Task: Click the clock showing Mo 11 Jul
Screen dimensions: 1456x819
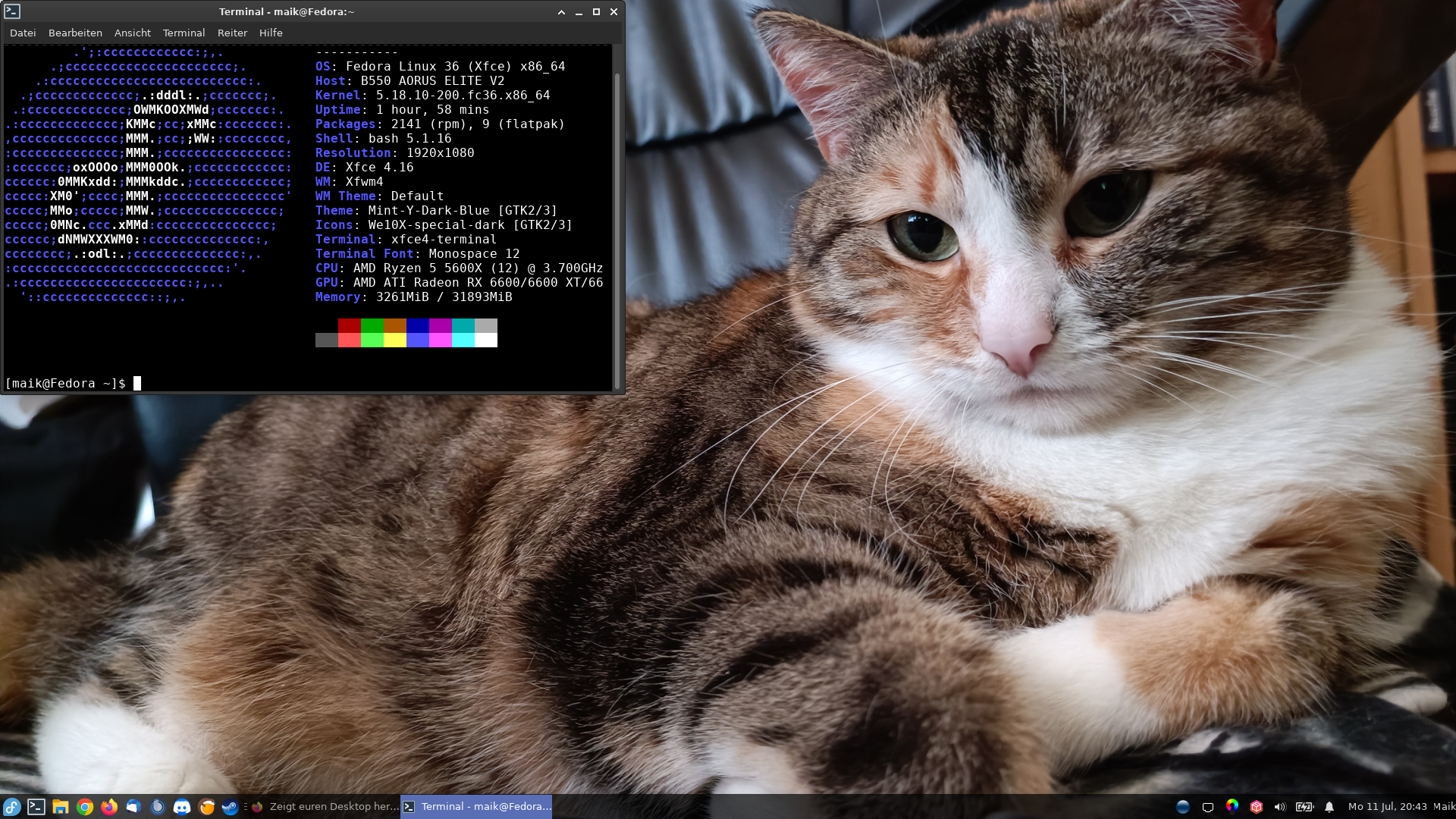Action: click(1387, 807)
